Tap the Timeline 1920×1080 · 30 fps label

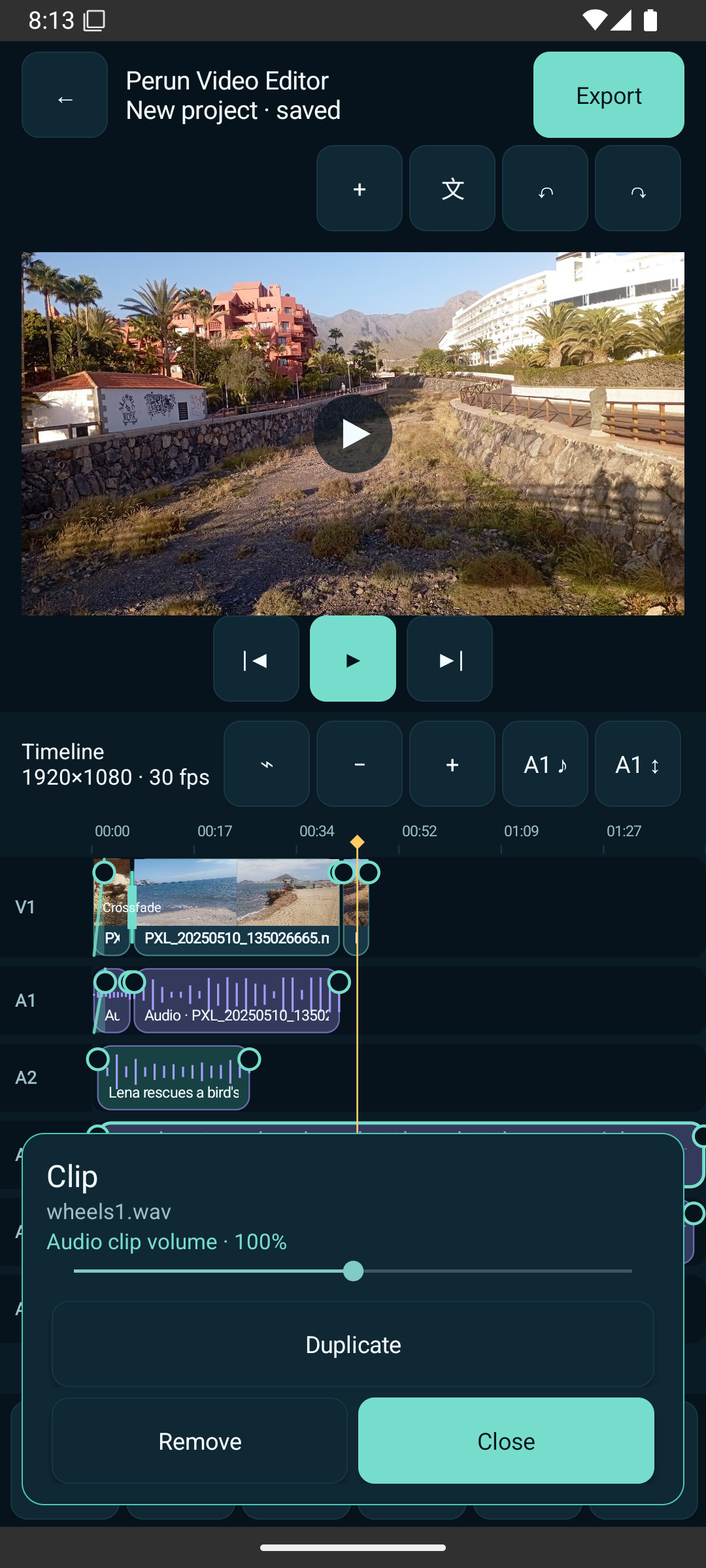116,764
